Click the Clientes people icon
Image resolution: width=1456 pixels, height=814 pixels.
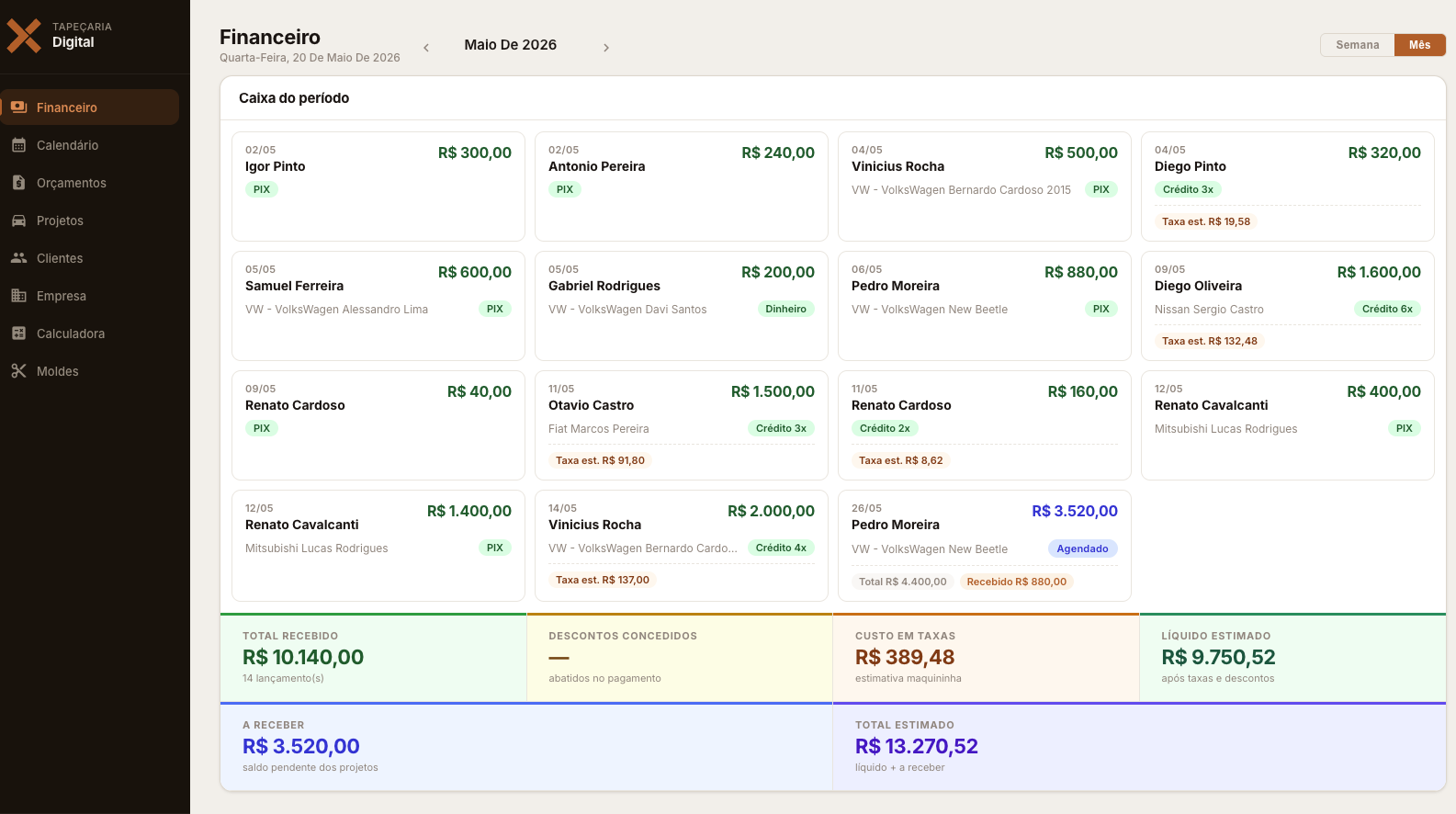pos(18,258)
